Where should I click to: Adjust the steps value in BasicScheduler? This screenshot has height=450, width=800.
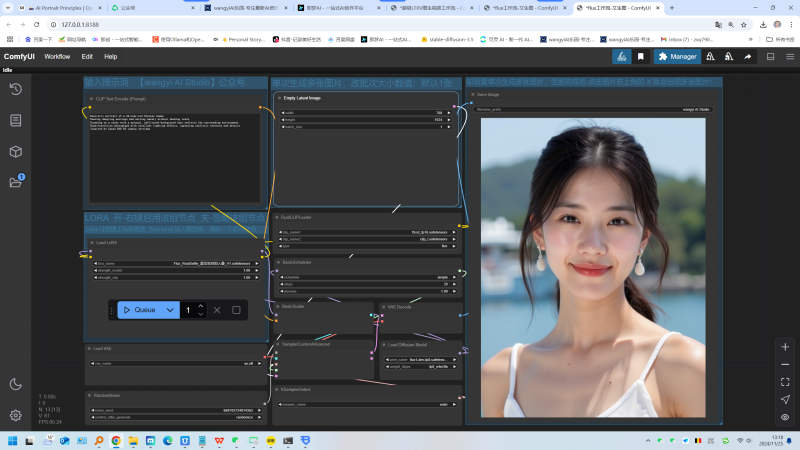(366, 284)
